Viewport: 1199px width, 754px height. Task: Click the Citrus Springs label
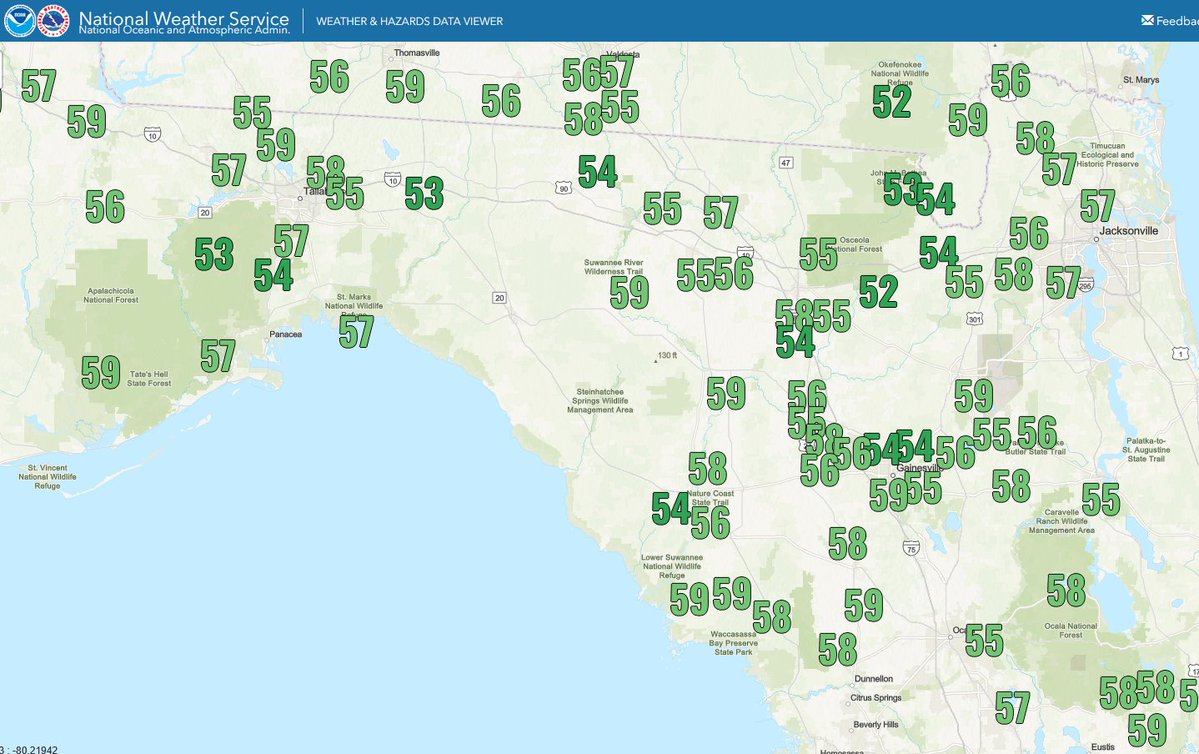(x=876, y=697)
